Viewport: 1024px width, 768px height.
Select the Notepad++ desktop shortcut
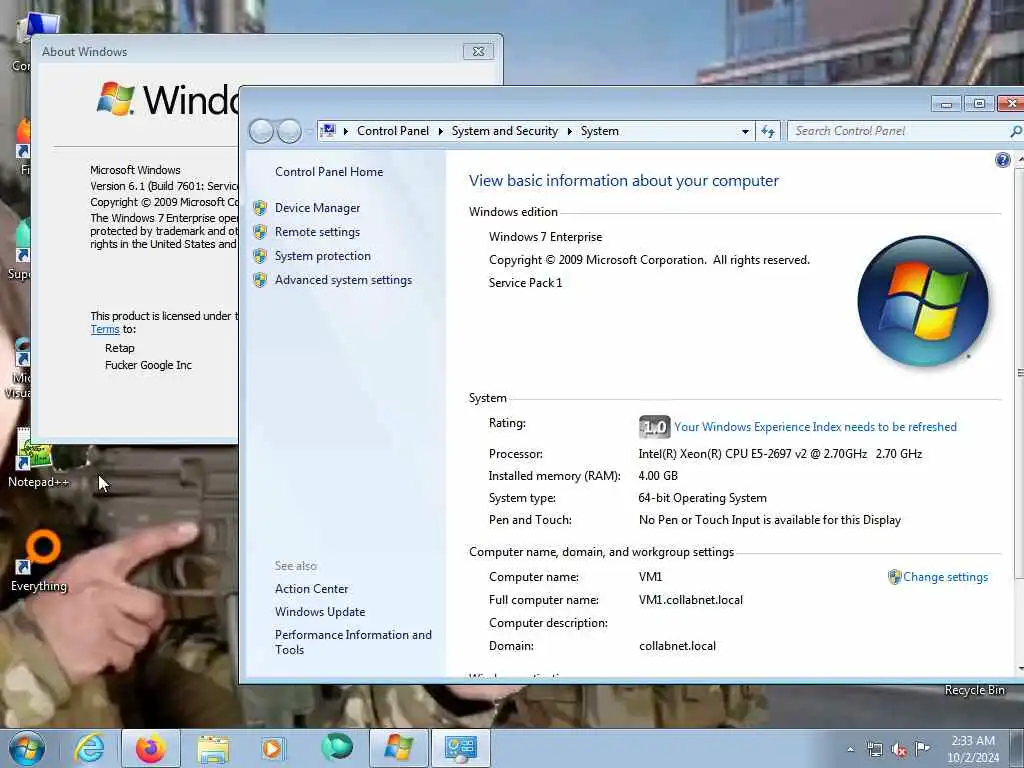tap(37, 457)
